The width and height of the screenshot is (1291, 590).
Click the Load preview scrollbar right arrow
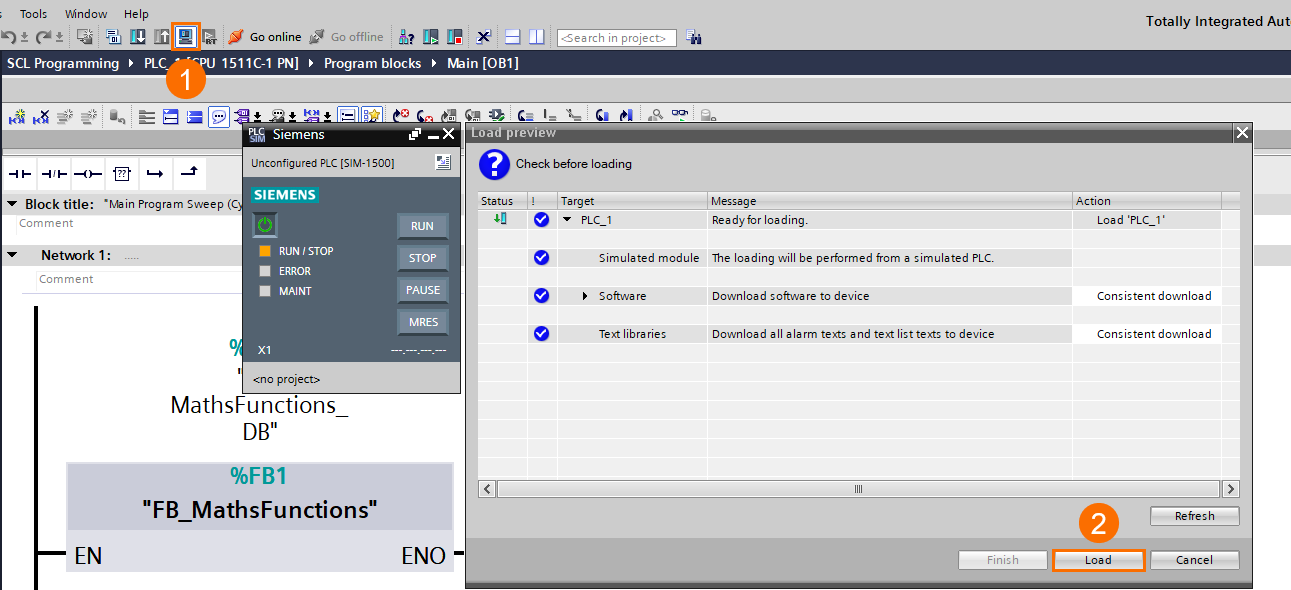1230,489
